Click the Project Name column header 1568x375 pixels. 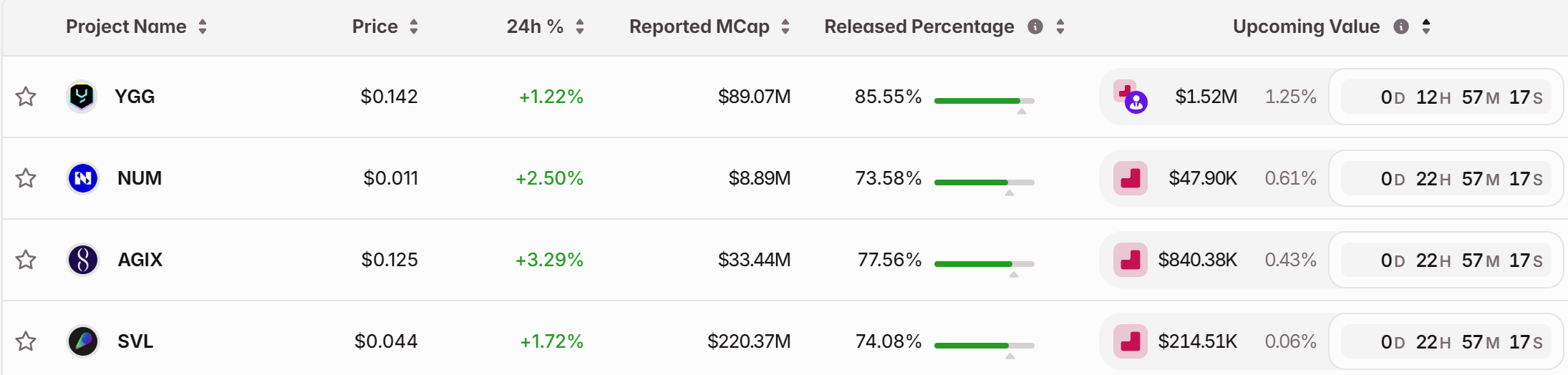(126, 27)
